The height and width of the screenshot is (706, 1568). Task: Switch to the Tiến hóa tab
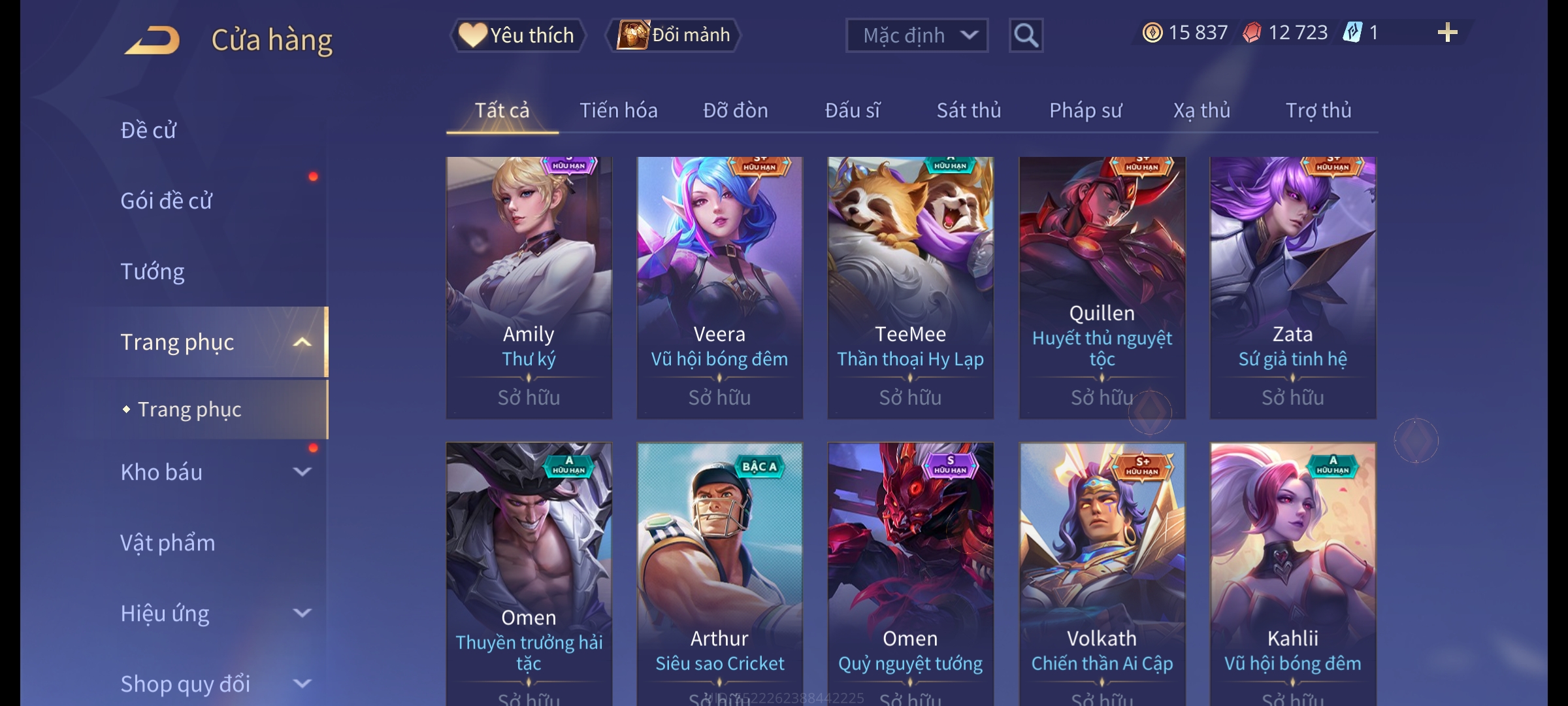point(618,110)
